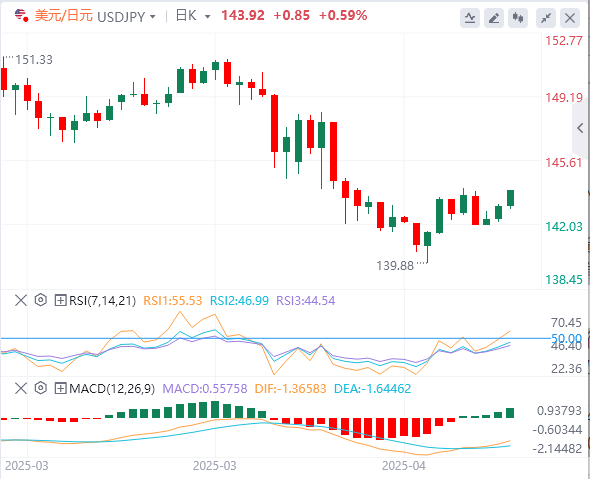Remove the MACD indicator panel
The height and width of the screenshot is (479, 590).
pyautogui.click(x=21, y=388)
